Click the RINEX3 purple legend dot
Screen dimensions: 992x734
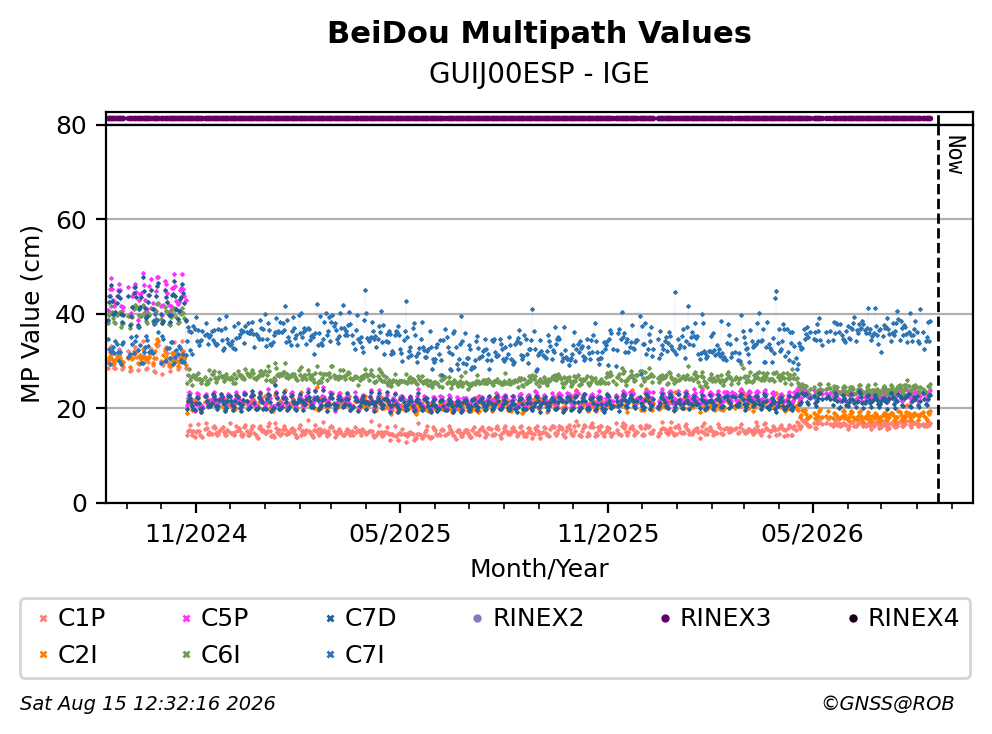(665, 618)
